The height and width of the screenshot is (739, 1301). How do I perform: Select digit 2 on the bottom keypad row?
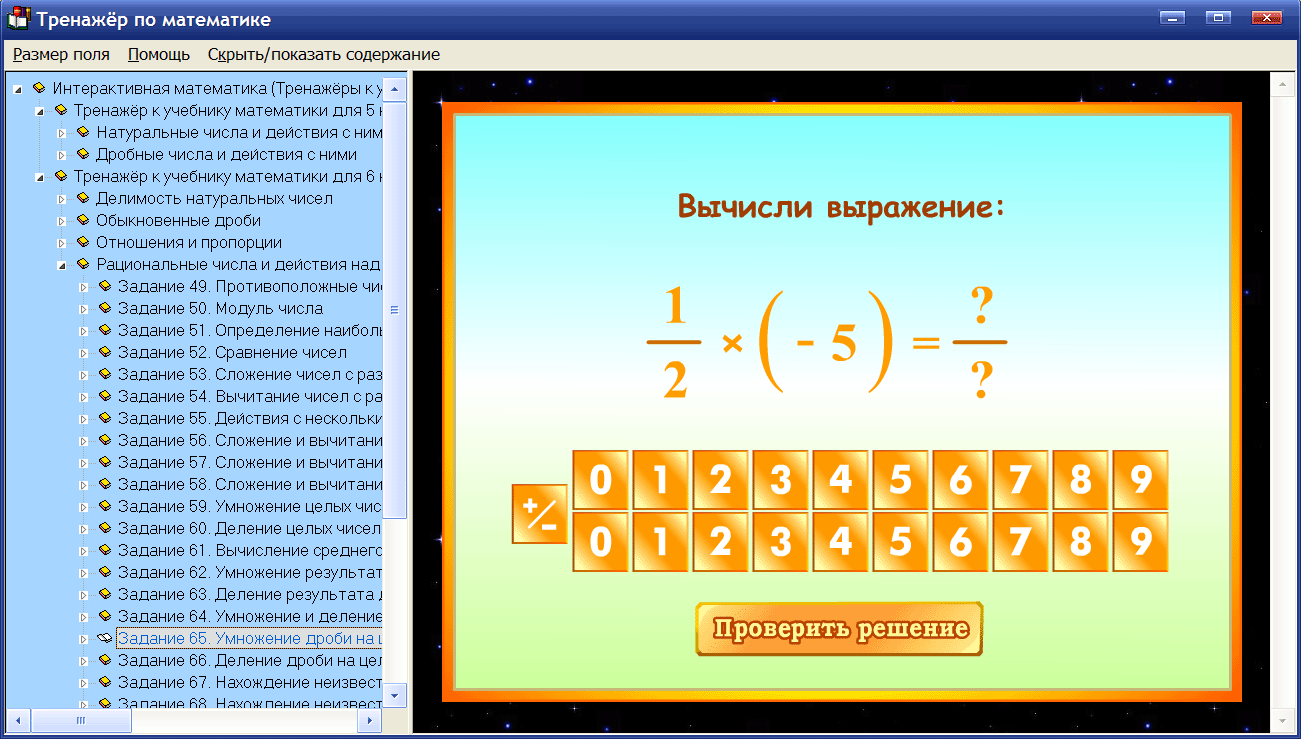[720, 543]
